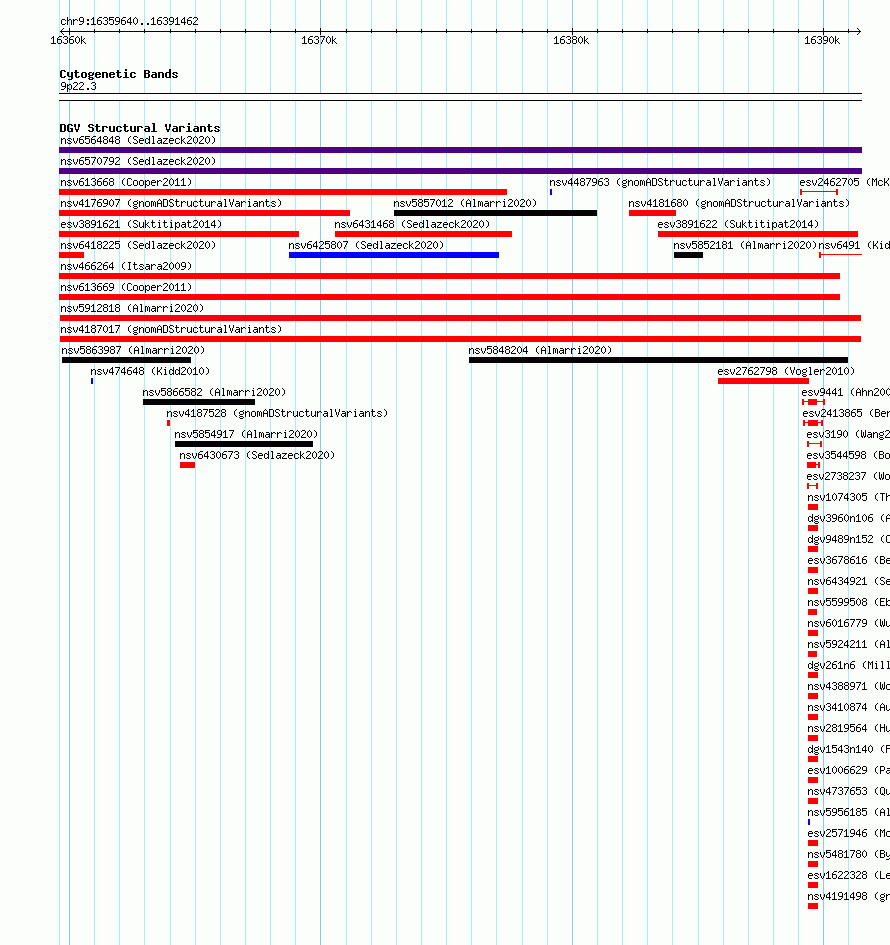Select the nsv5912818 (Almarri2020) label

[132, 309]
